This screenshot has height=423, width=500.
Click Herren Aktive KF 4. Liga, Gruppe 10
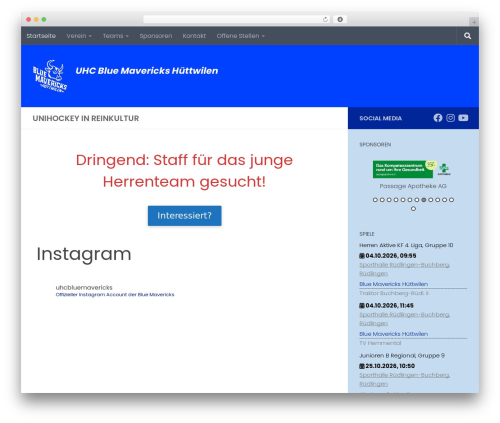tap(406, 245)
